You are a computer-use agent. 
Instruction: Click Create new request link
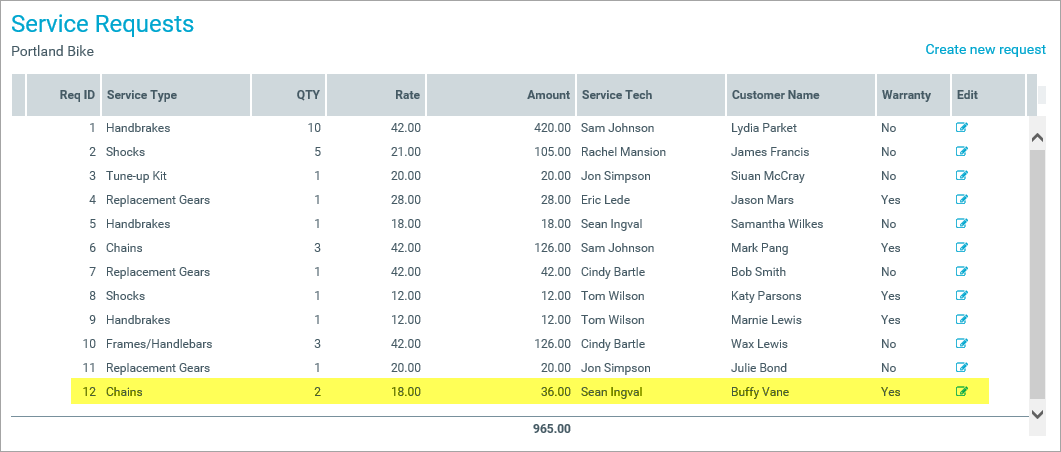click(x=985, y=49)
